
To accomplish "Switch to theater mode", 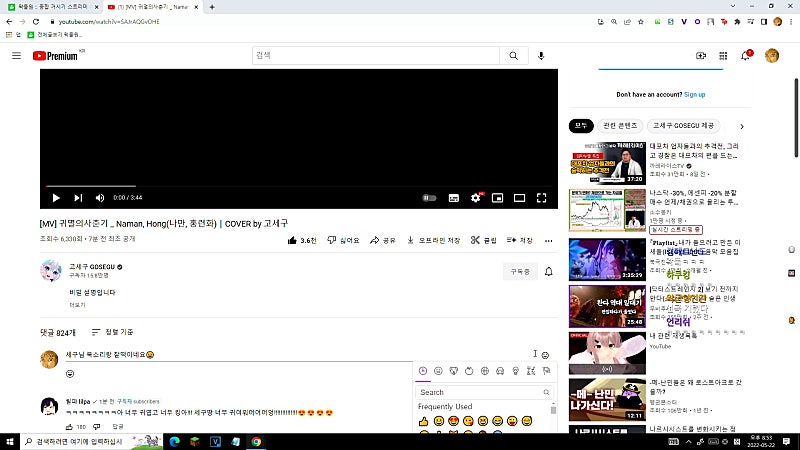I will [519, 198].
